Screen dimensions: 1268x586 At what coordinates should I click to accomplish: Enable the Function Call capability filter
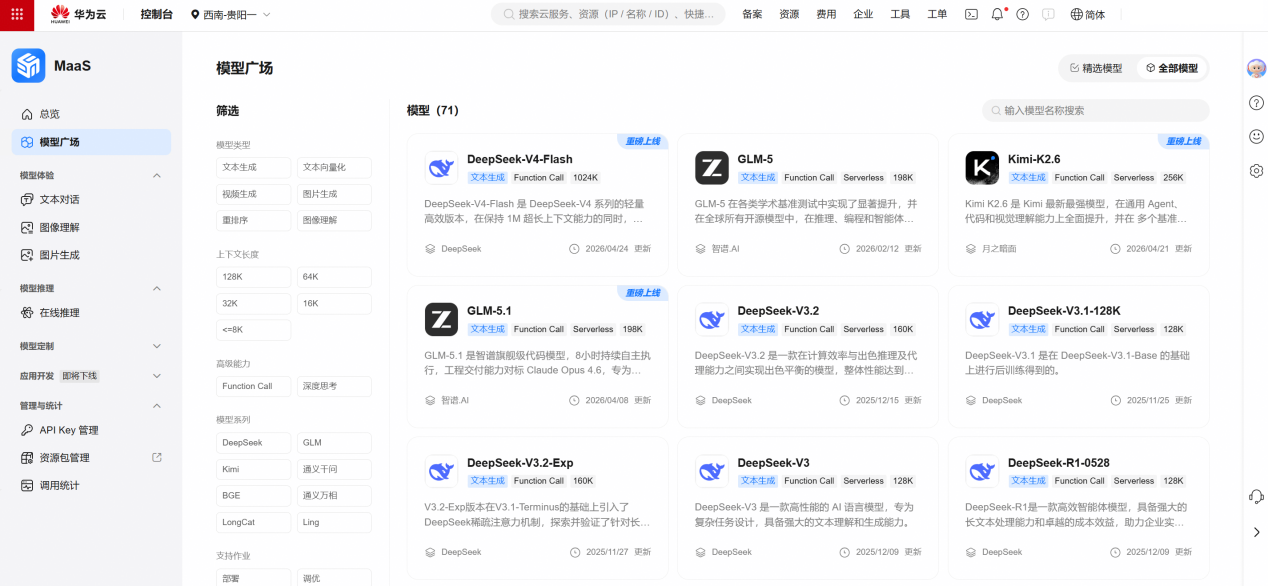[x=253, y=386]
